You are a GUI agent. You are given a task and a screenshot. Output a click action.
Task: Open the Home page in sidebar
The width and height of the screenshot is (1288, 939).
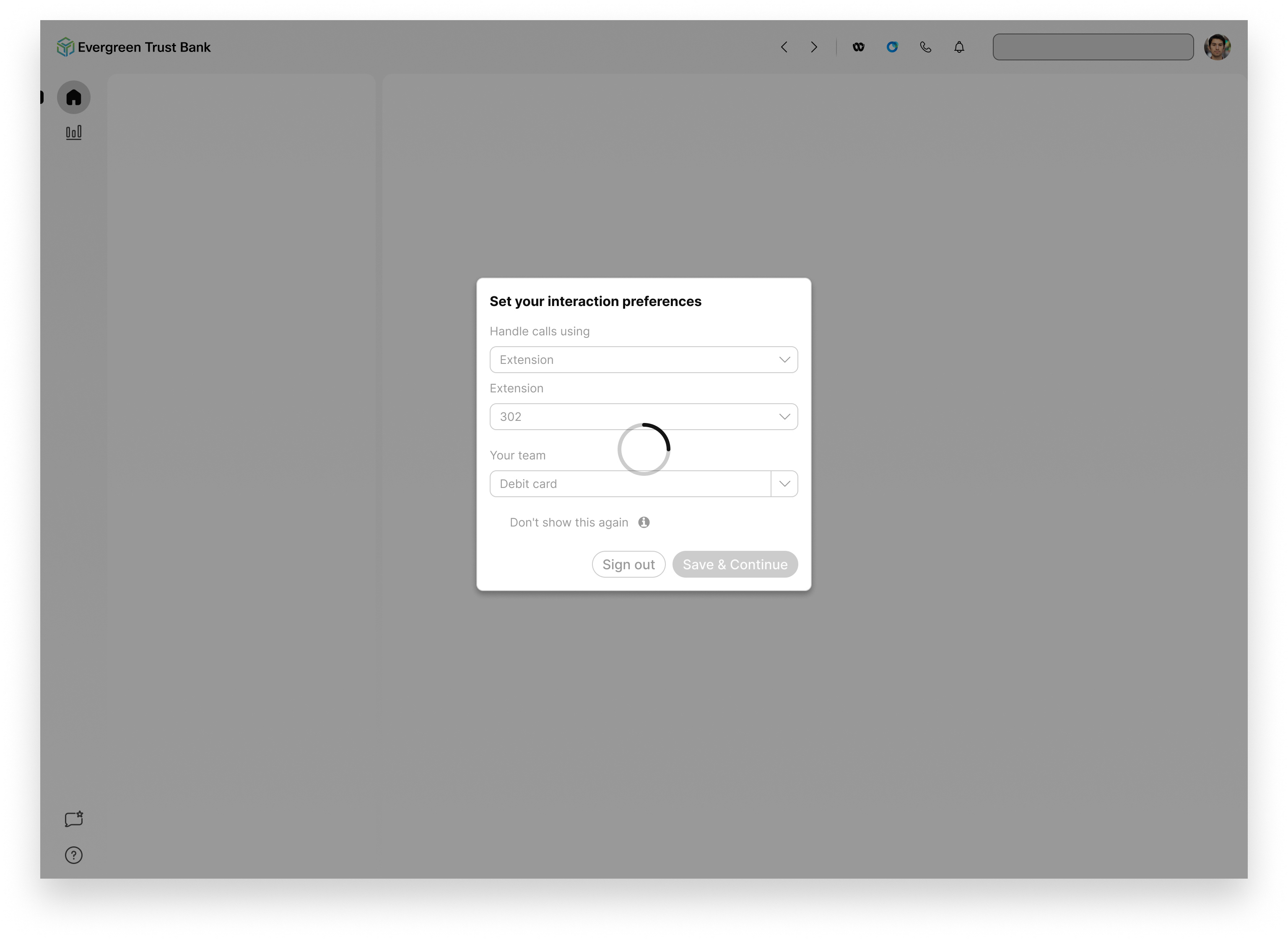[x=73, y=97]
